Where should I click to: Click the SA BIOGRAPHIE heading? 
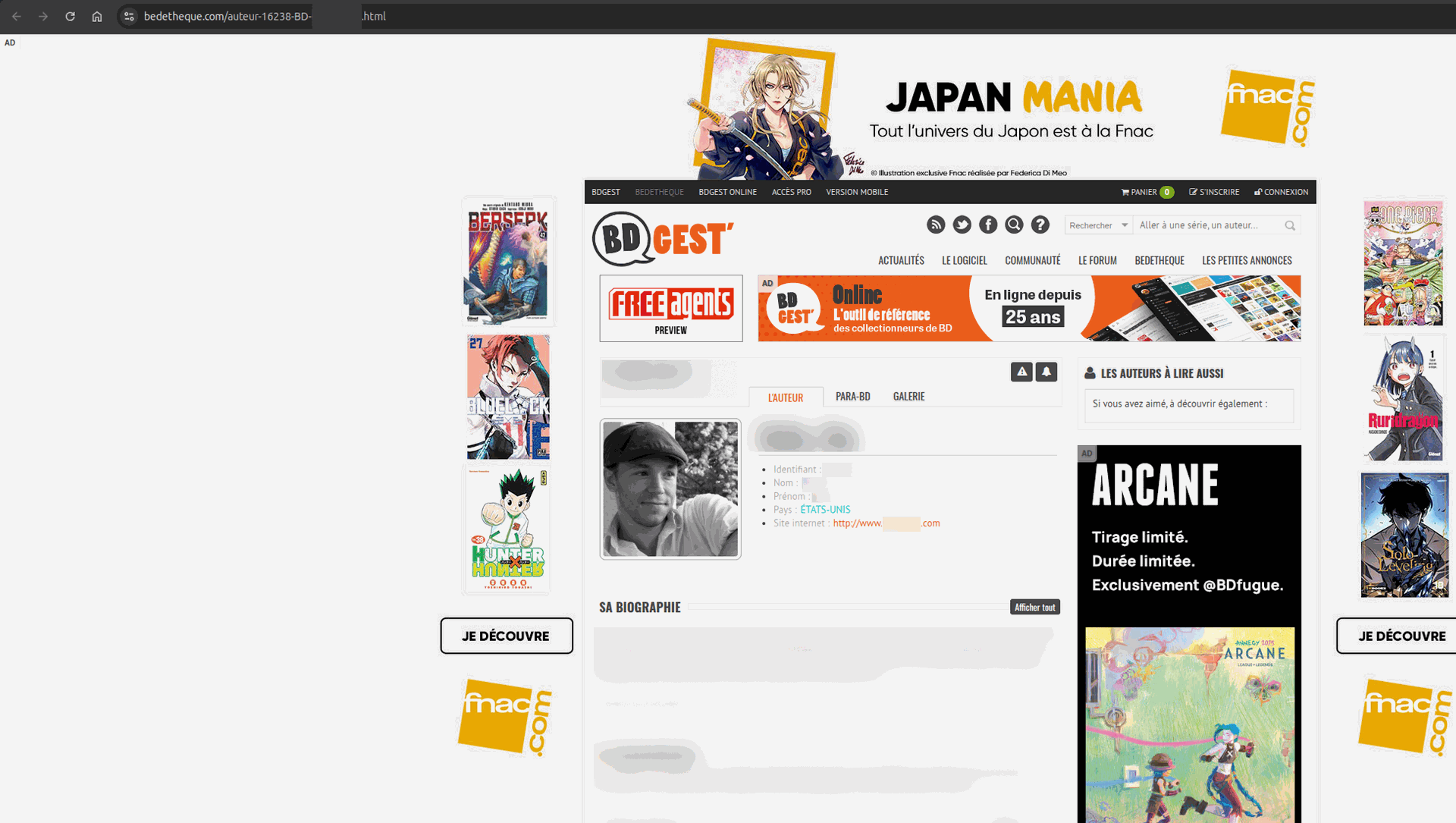(640, 607)
